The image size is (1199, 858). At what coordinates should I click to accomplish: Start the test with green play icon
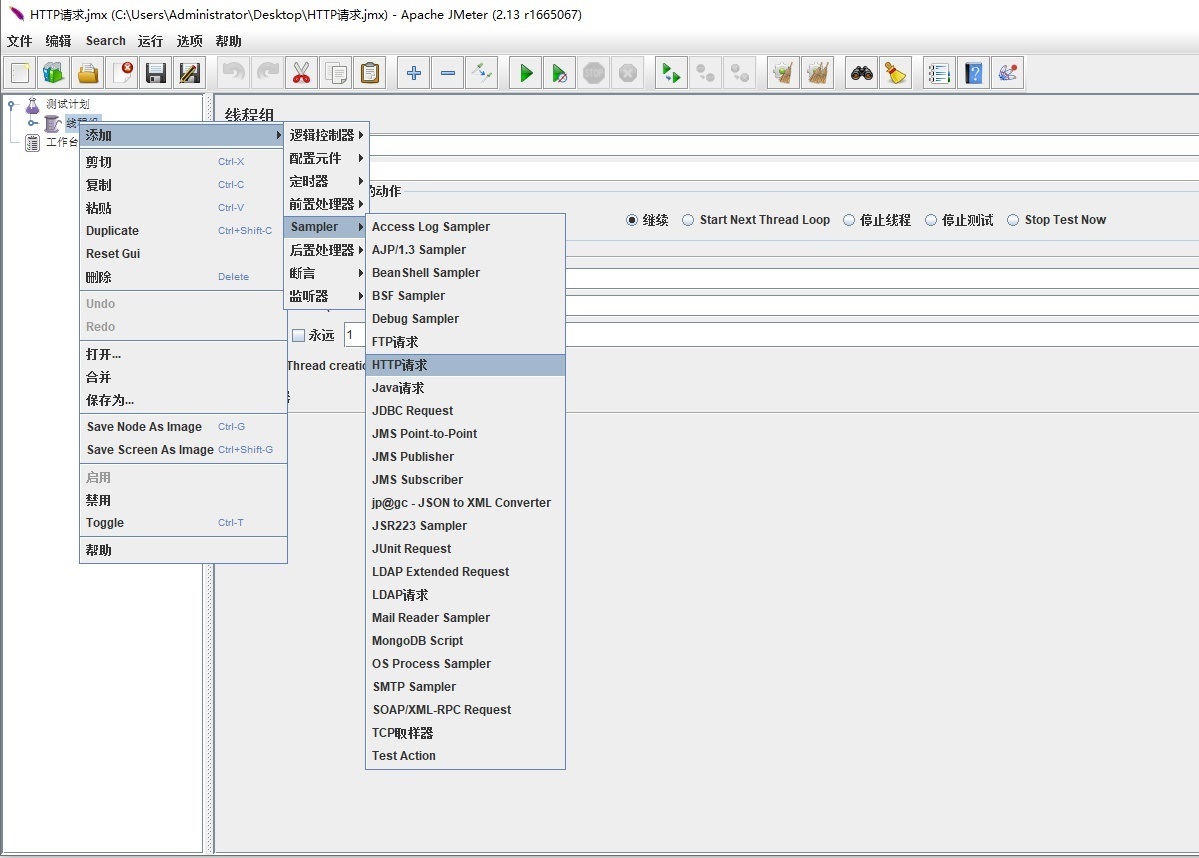pyautogui.click(x=526, y=73)
